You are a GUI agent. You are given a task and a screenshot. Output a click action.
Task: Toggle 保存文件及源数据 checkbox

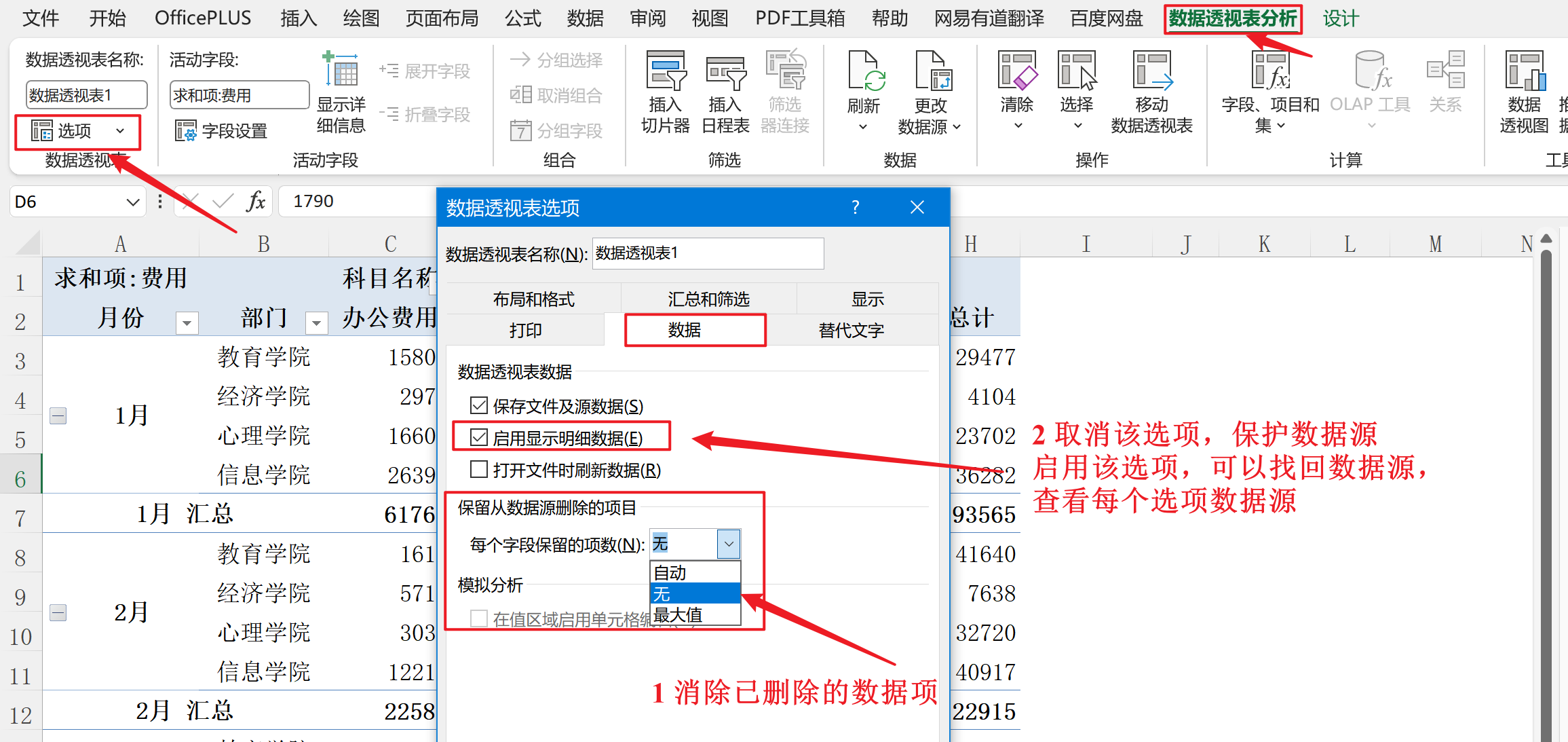[x=479, y=406]
